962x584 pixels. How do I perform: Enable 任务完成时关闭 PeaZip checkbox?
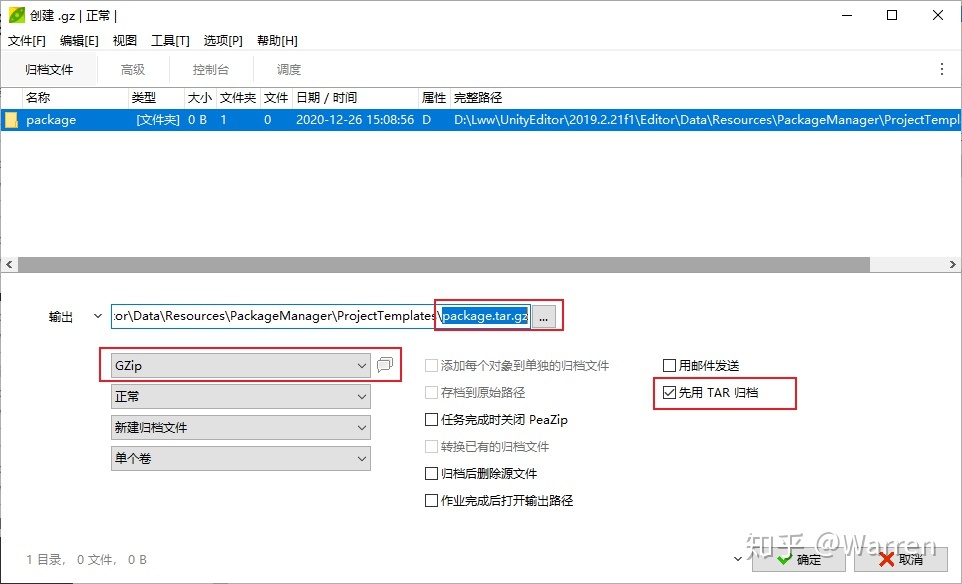point(431,420)
